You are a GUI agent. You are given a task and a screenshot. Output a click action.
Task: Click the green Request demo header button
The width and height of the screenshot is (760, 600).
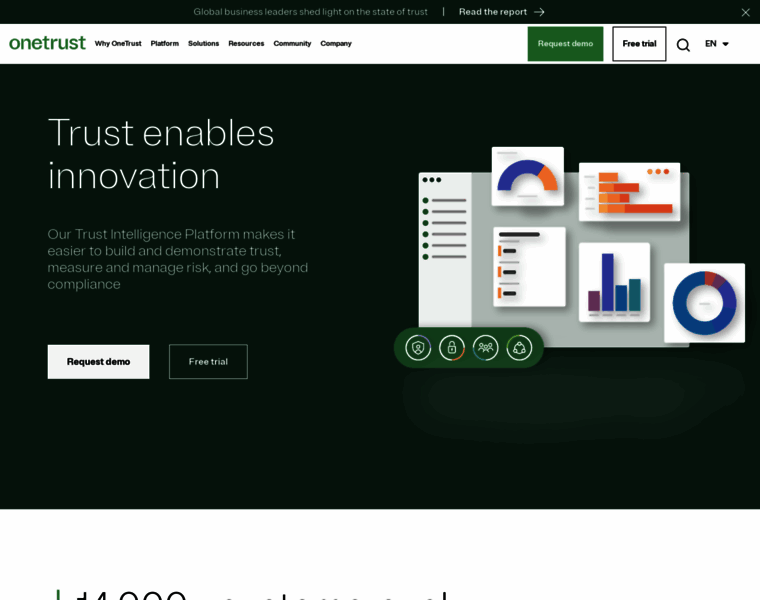coord(565,44)
